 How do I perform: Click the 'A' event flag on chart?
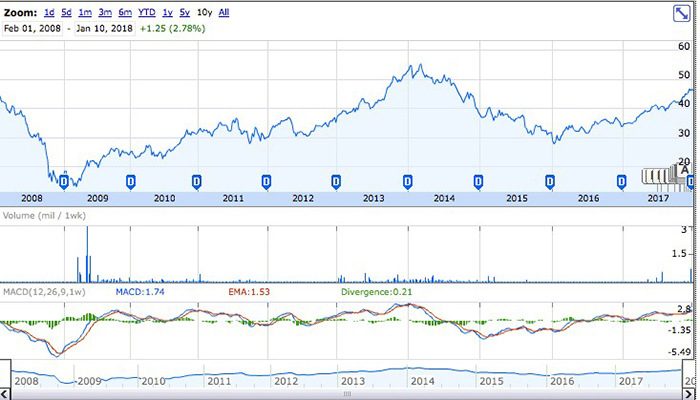pos(687,169)
